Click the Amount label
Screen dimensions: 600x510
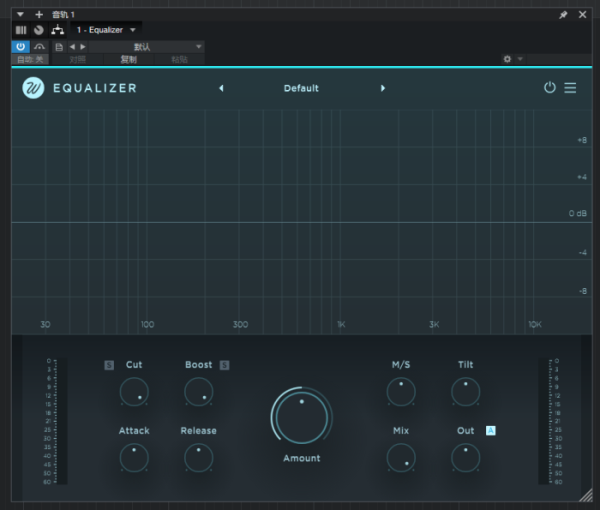[x=302, y=458]
